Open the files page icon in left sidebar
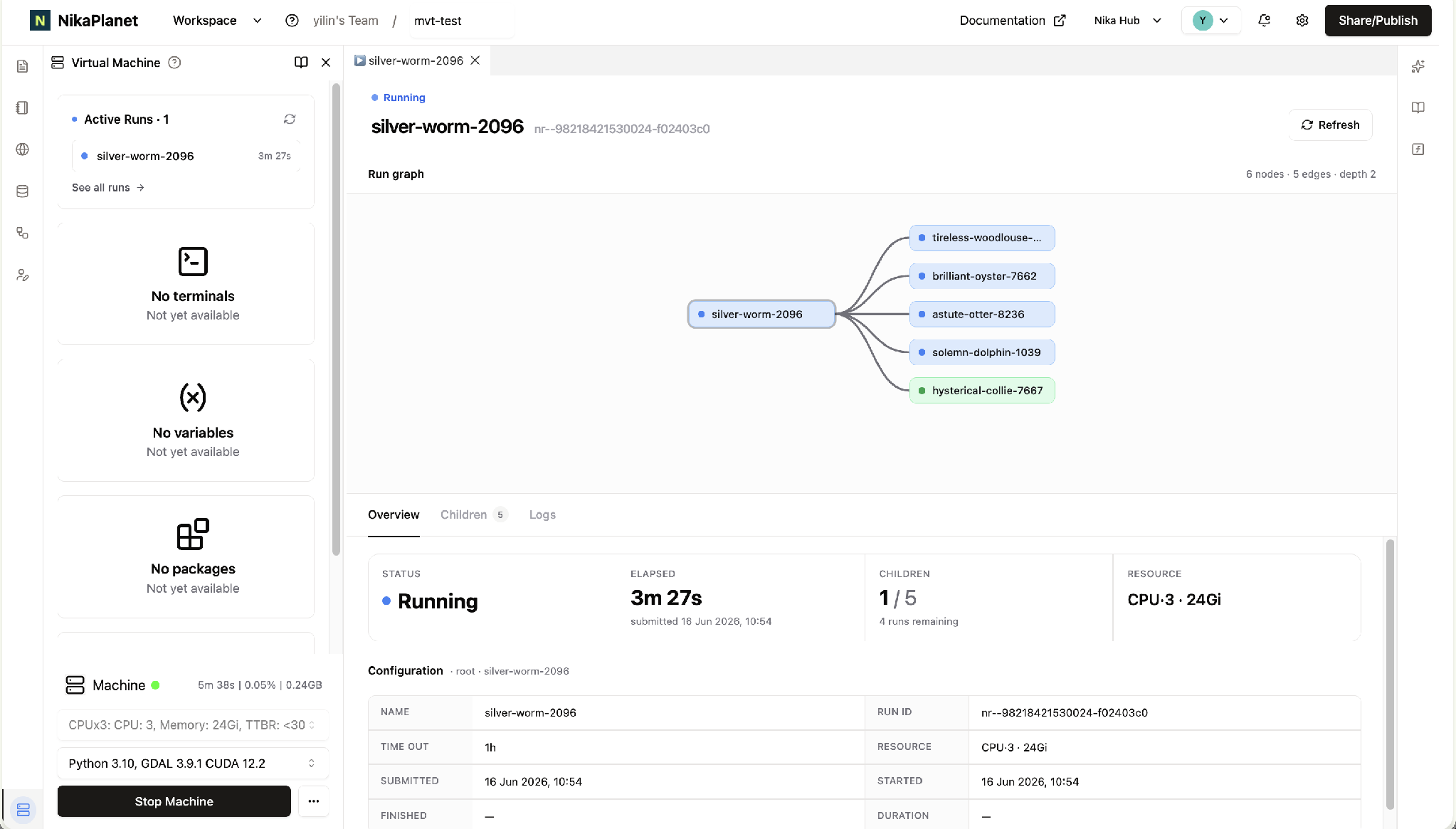1456x829 pixels. point(23,66)
